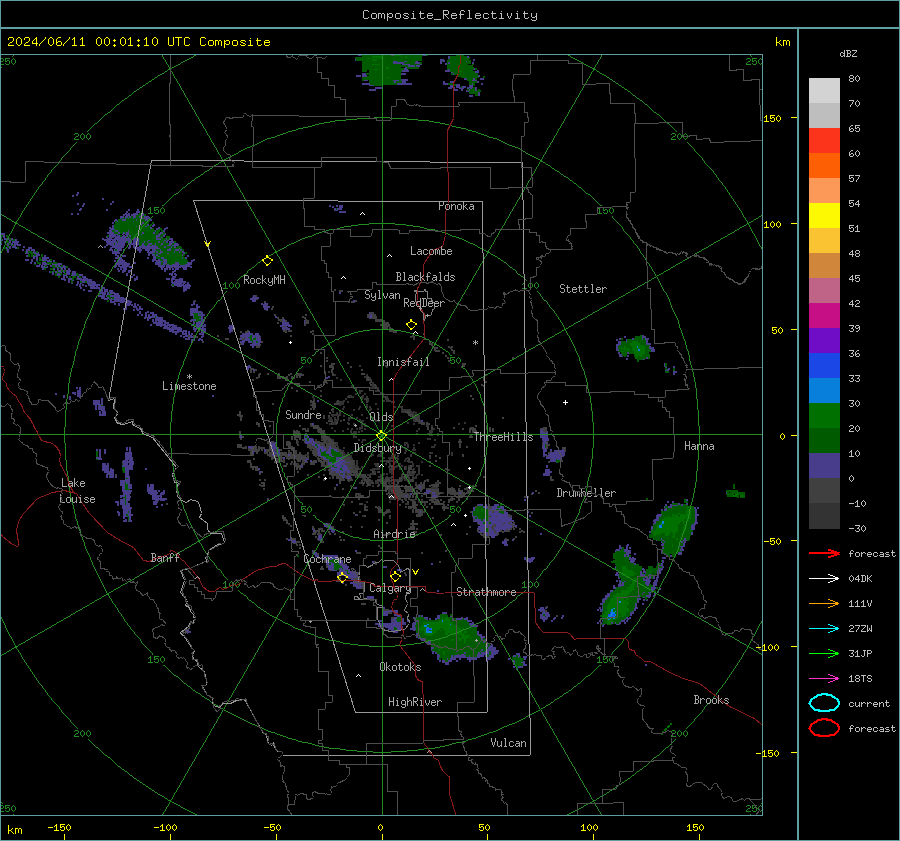Click the Composite_Reflectivity title
Screen dimensions: 900x841
pyautogui.click(x=450, y=15)
